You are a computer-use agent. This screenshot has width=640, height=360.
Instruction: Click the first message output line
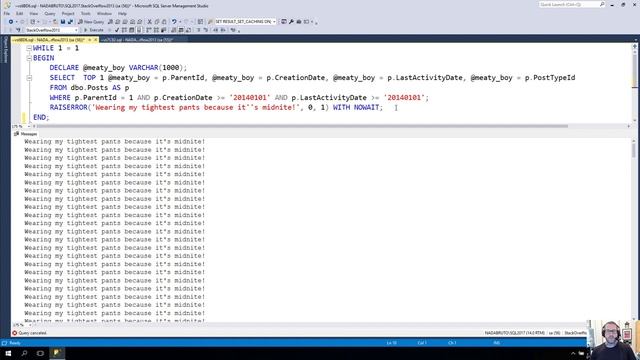(115, 142)
